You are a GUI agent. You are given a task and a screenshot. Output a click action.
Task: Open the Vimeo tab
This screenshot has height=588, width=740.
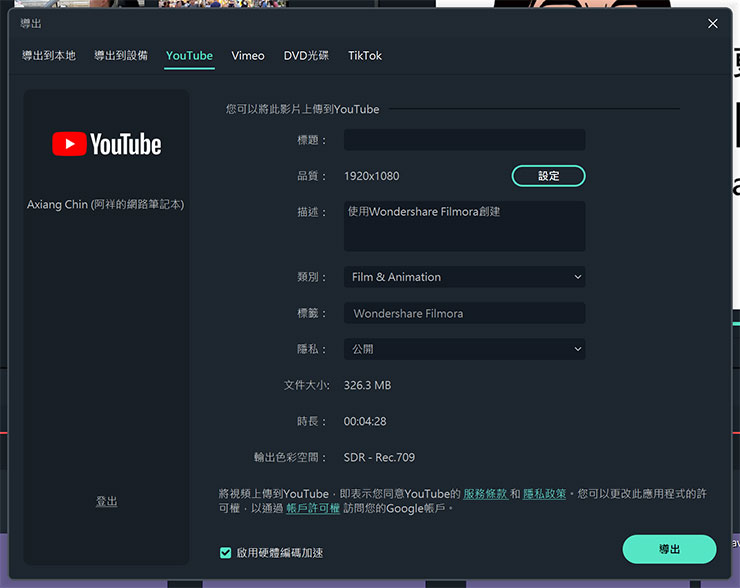248,56
